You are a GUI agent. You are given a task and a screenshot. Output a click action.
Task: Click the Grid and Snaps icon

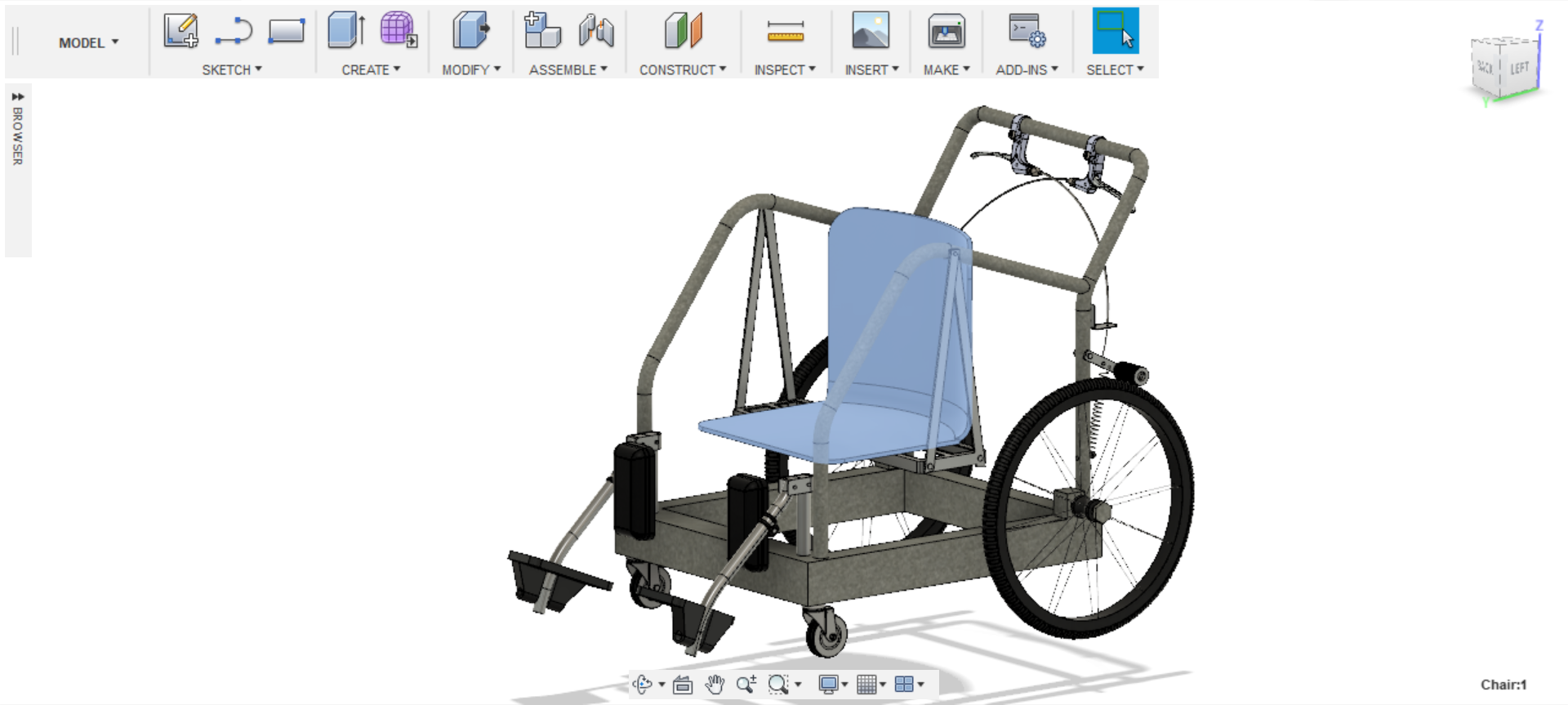[x=866, y=684]
